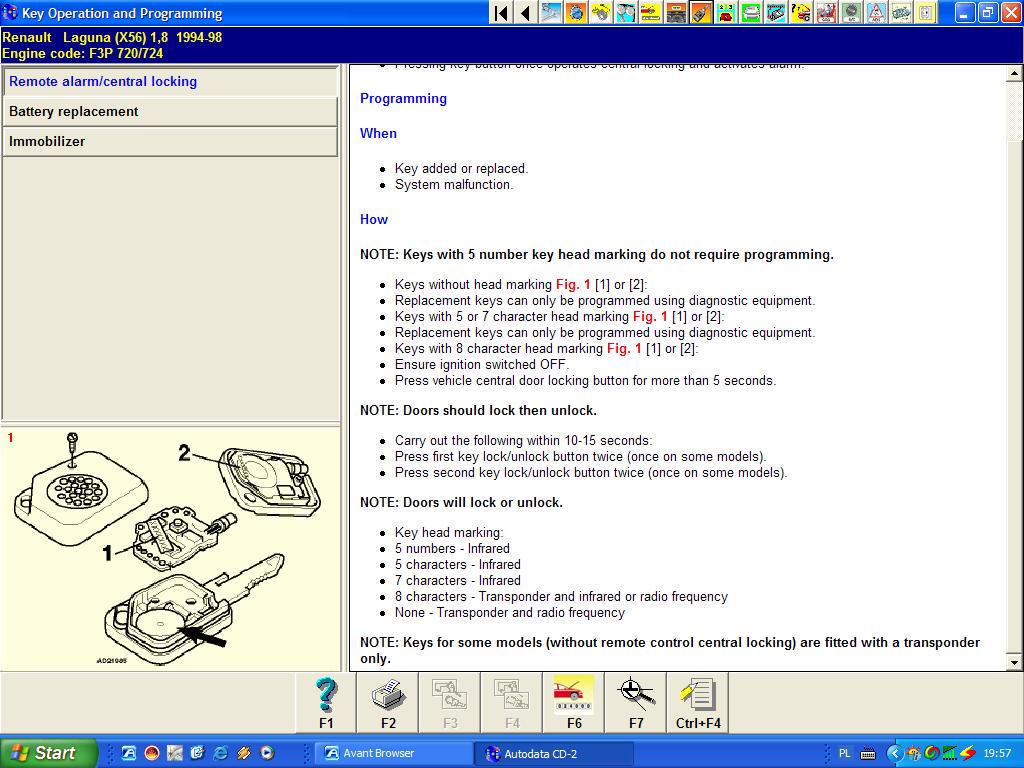This screenshot has height=768, width=1024.
Task: Click 'Ensure ignition switched OFF.' line
Action: coord(482,365)
